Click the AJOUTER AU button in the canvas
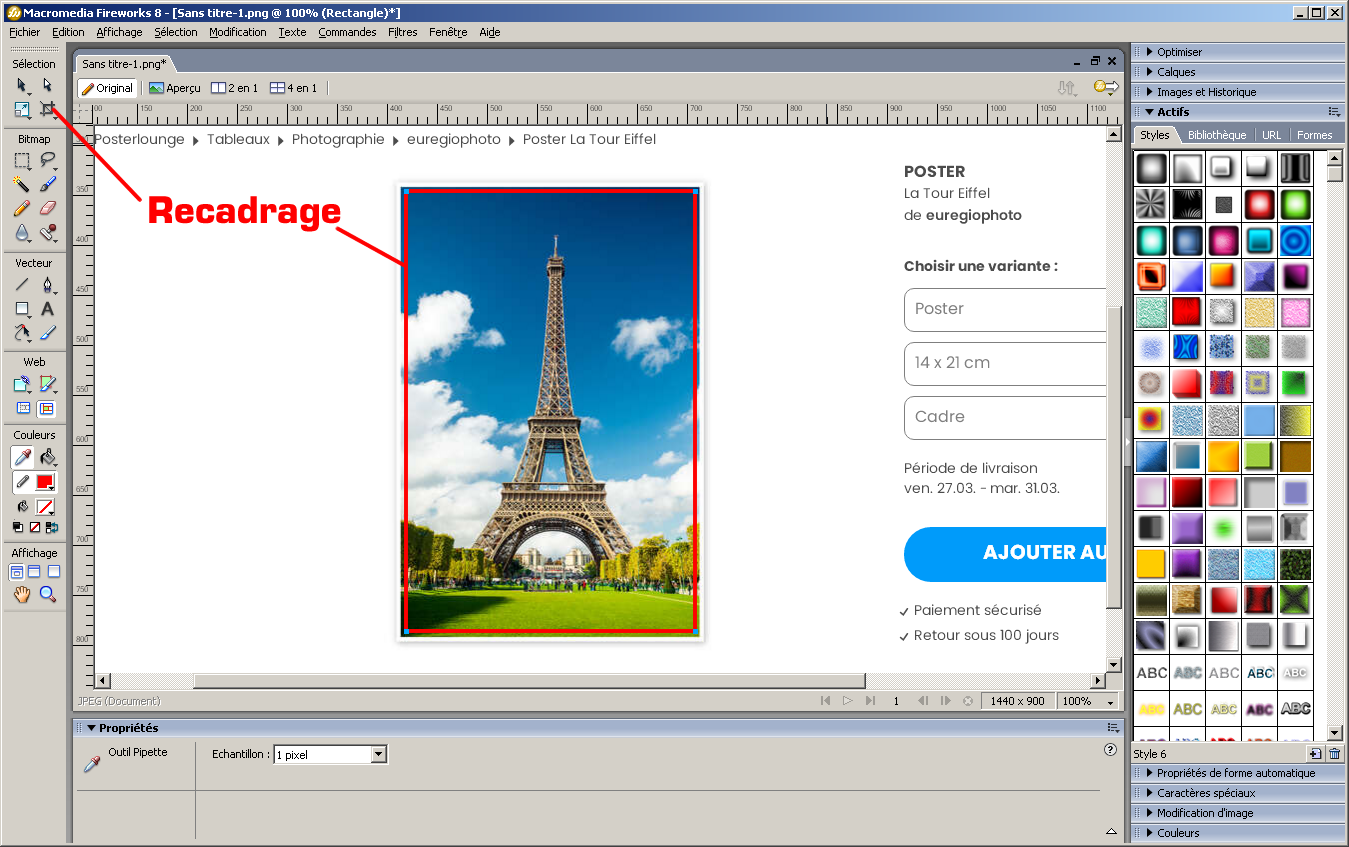This screenshot has height=847, width=1349. pyautogui.click(x=1005, y=553)
